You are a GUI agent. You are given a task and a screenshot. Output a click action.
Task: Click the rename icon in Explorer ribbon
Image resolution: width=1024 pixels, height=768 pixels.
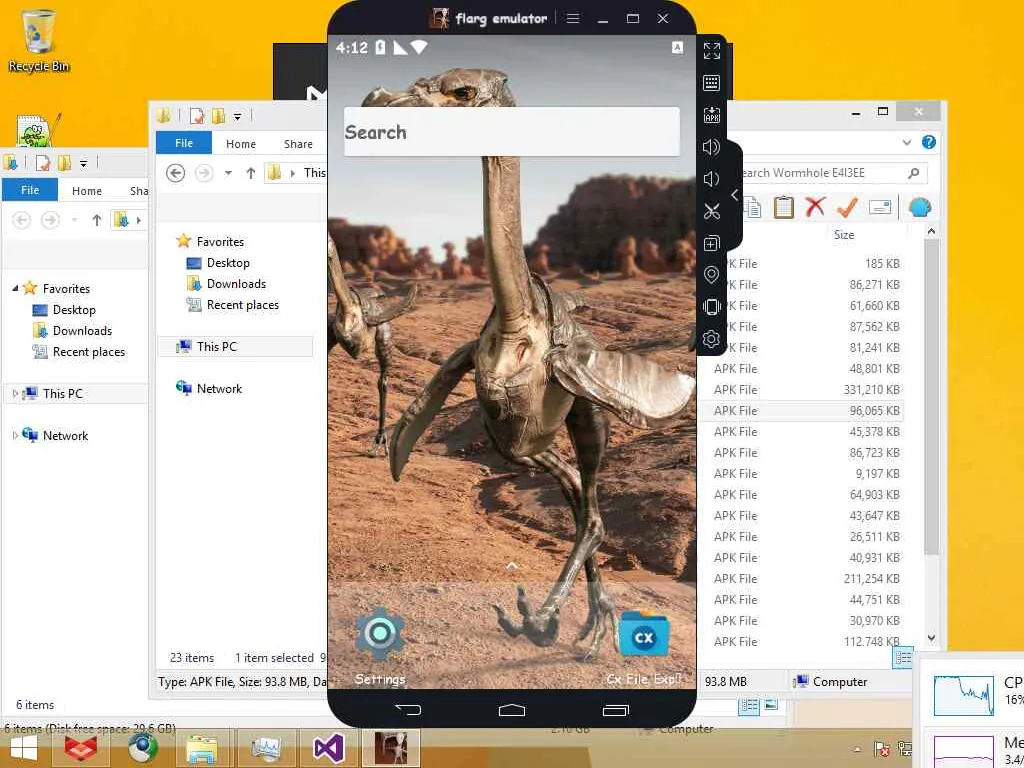click(x=880, y=208)
